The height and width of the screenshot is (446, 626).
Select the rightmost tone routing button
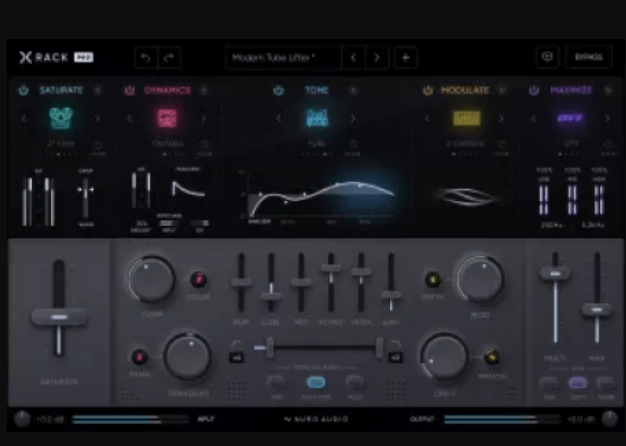coord(355,383)
